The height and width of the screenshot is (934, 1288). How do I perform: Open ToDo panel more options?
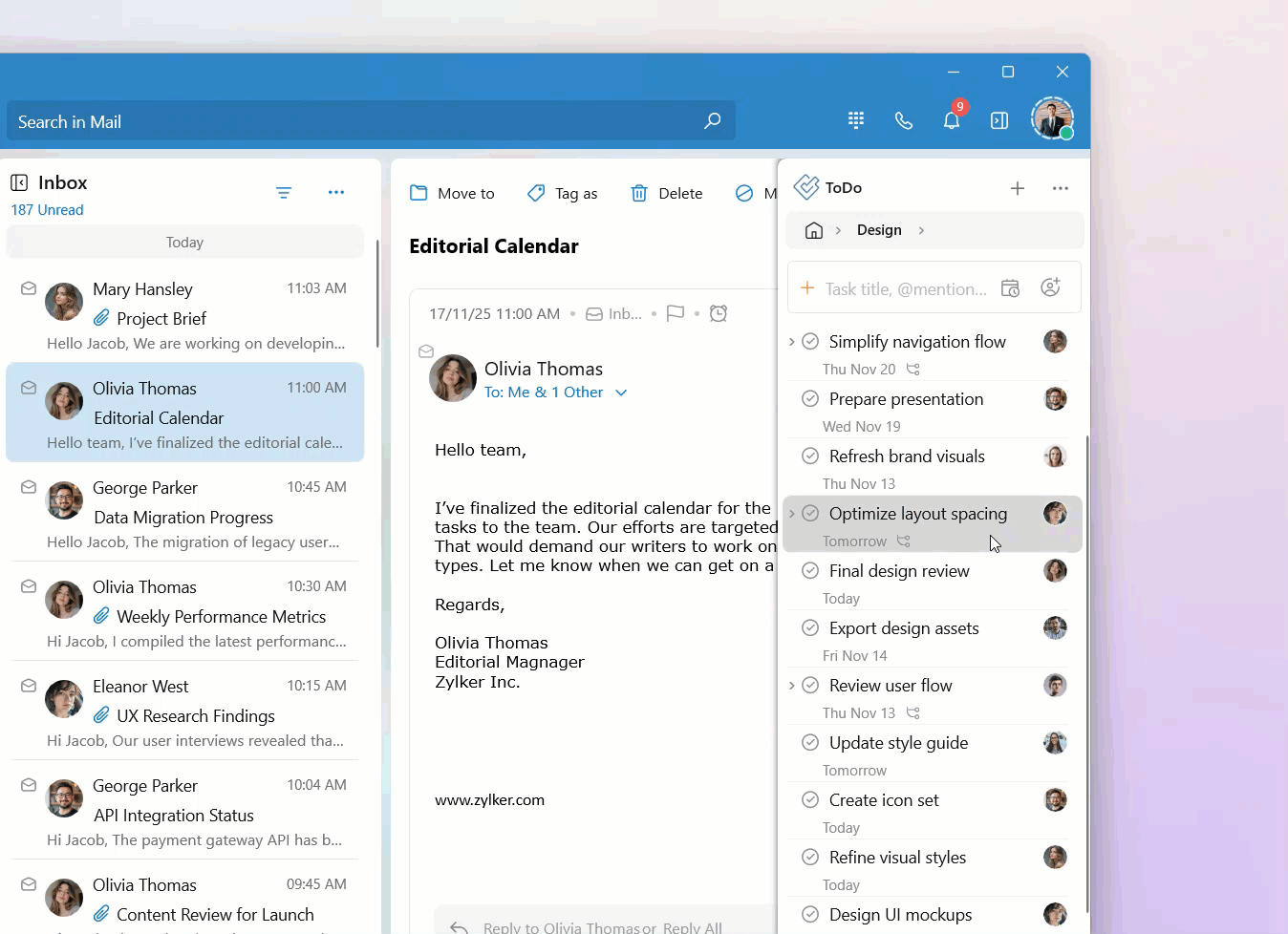pyautogui.click(x=1061, y=188)
